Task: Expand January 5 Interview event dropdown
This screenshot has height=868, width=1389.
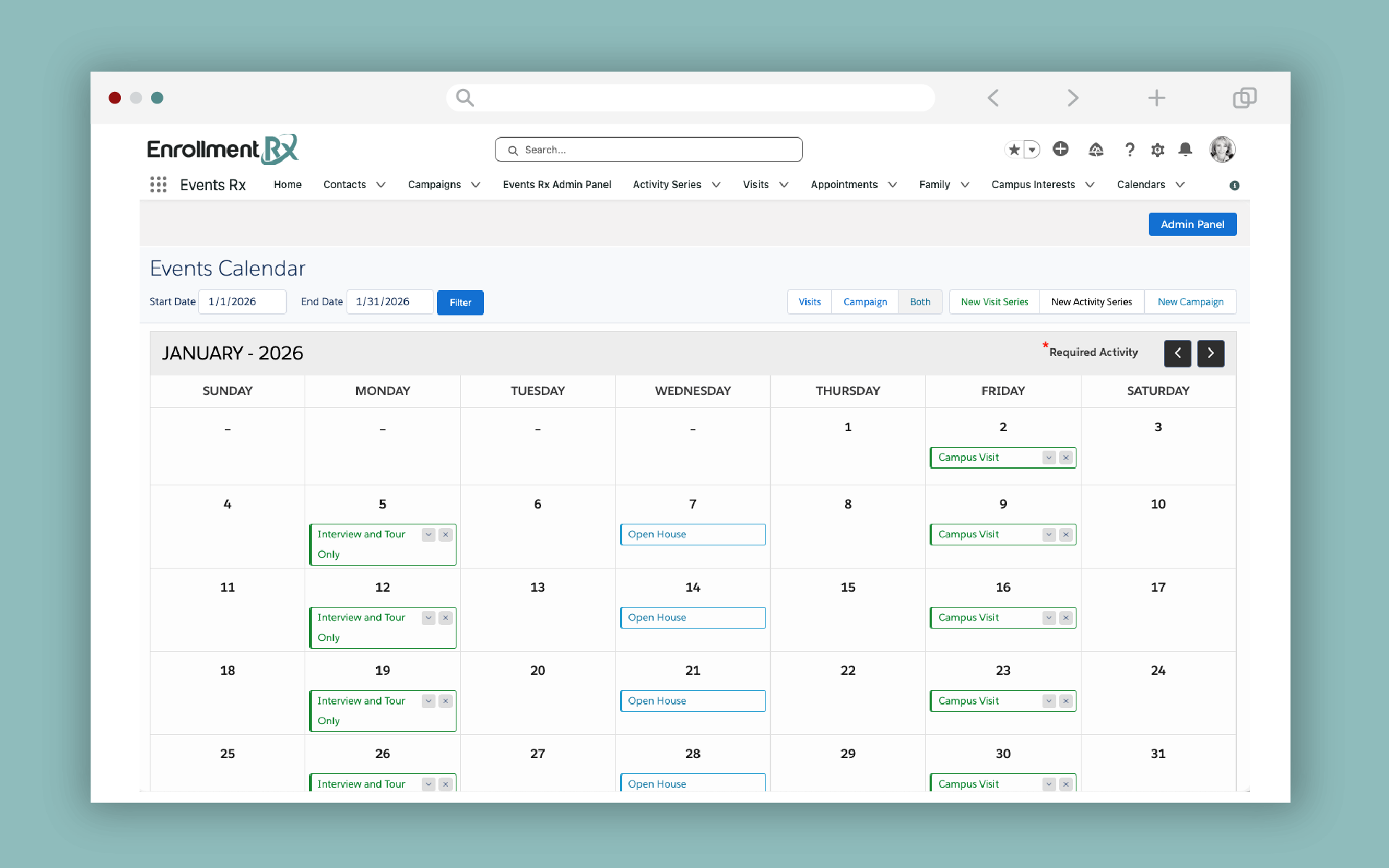Action: pyautogui.click(x=428, y=535)
